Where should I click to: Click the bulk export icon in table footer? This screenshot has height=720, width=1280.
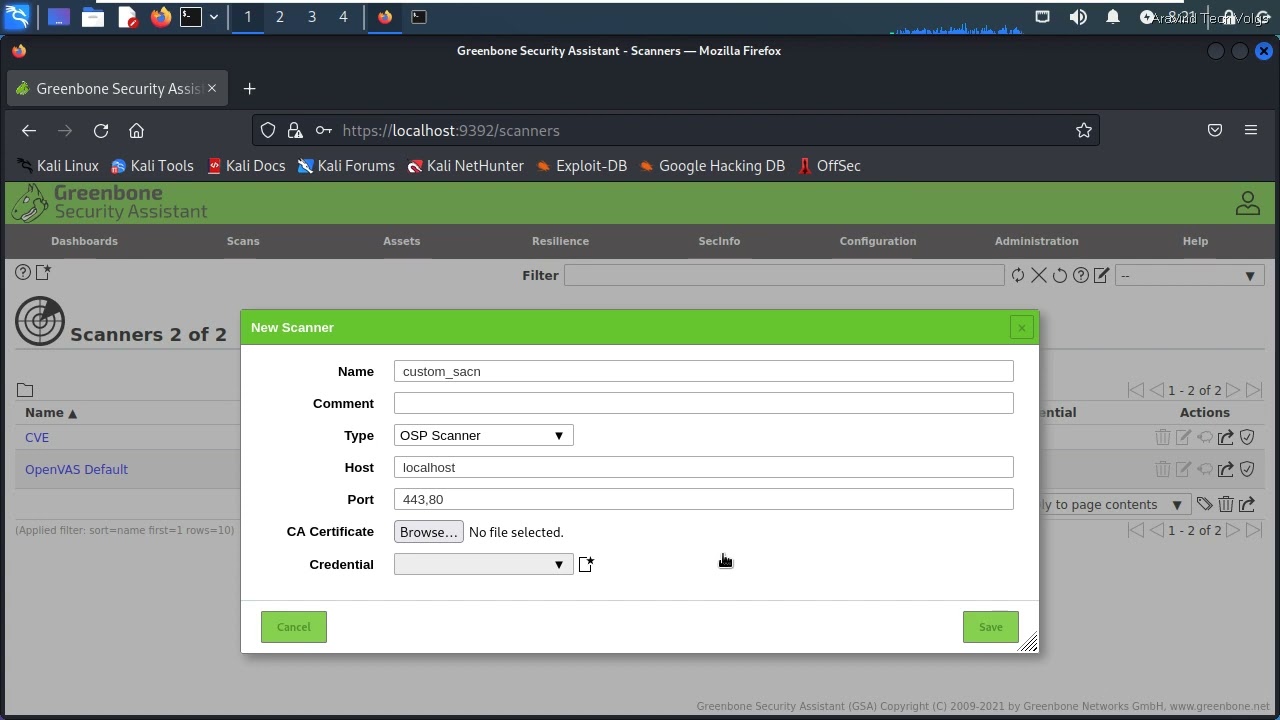[1247, 505]
